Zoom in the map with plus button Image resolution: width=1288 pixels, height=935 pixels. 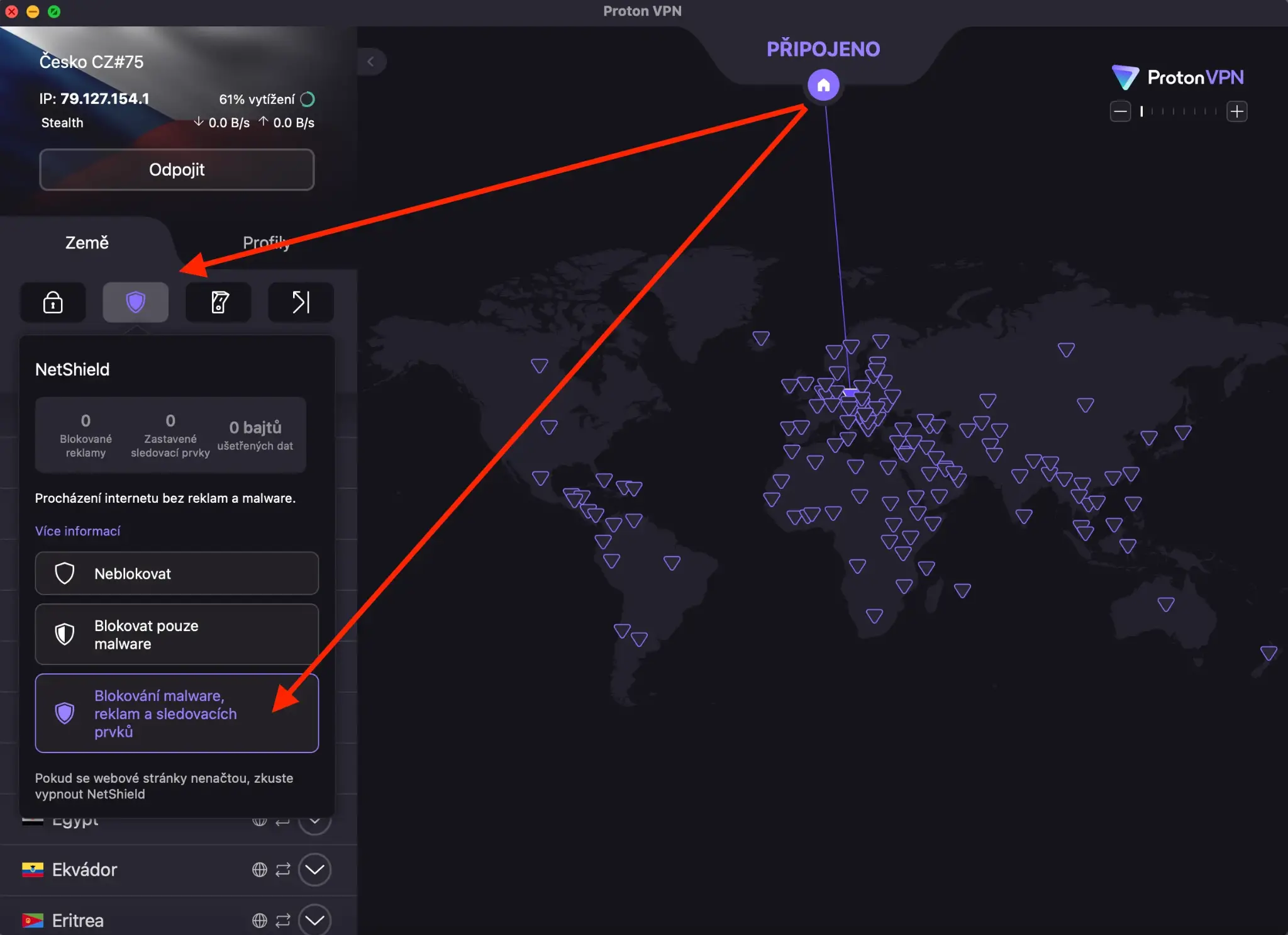(1236, 111)
